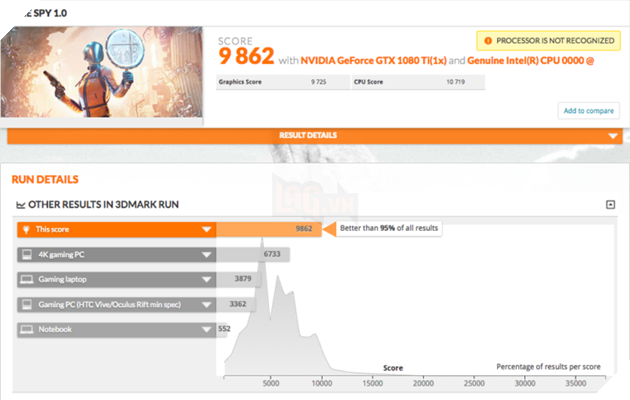Expand the 4K gaming PC dropdown arrow
The image size is (630, 400).
point(206,255)
